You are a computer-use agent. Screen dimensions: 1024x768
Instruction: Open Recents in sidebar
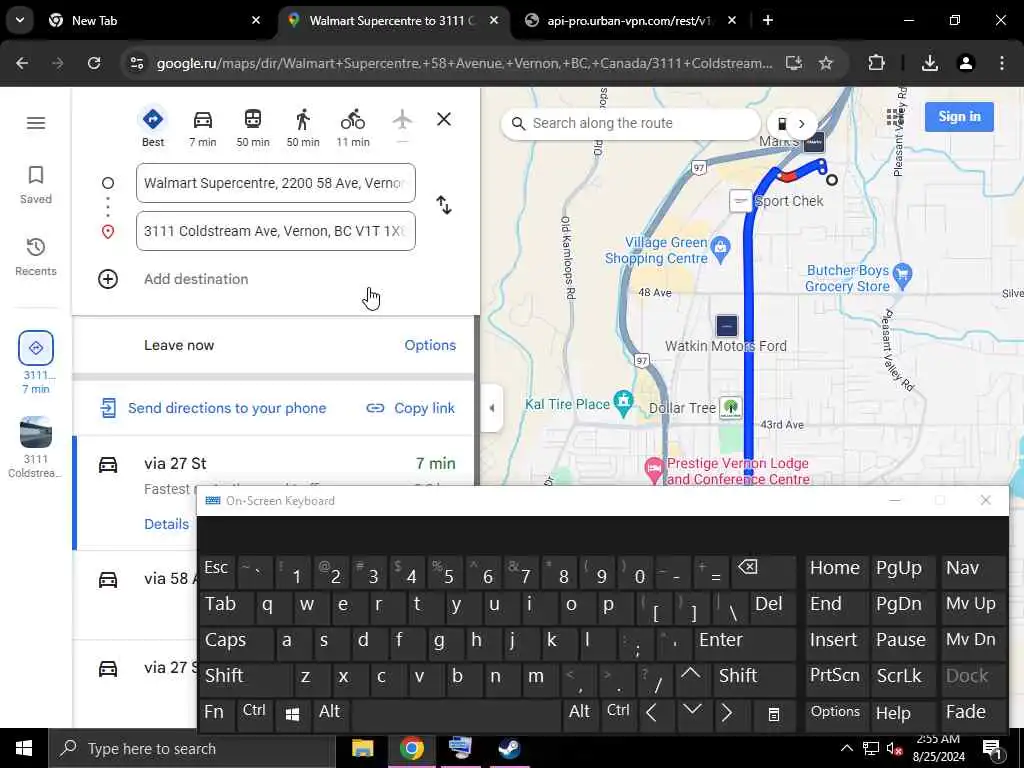(x=36, y=257)
